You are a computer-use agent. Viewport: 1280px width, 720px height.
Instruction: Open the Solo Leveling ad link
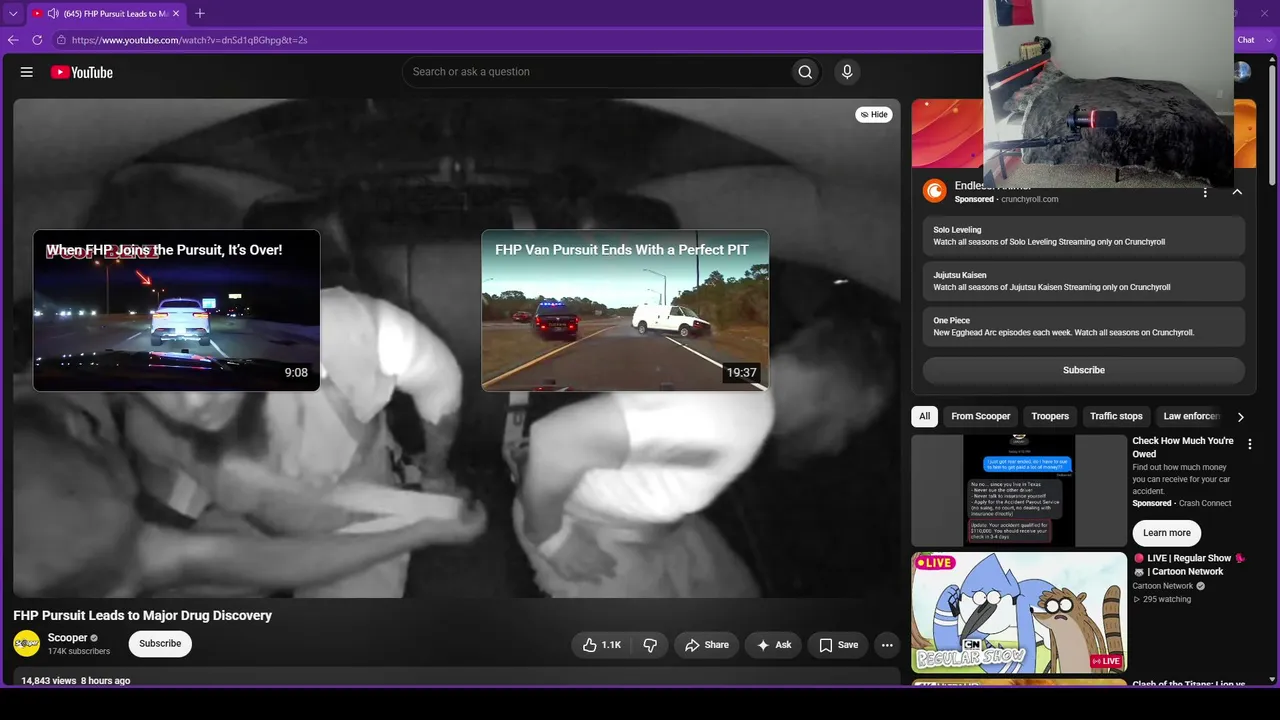(x=1084, y=236)
